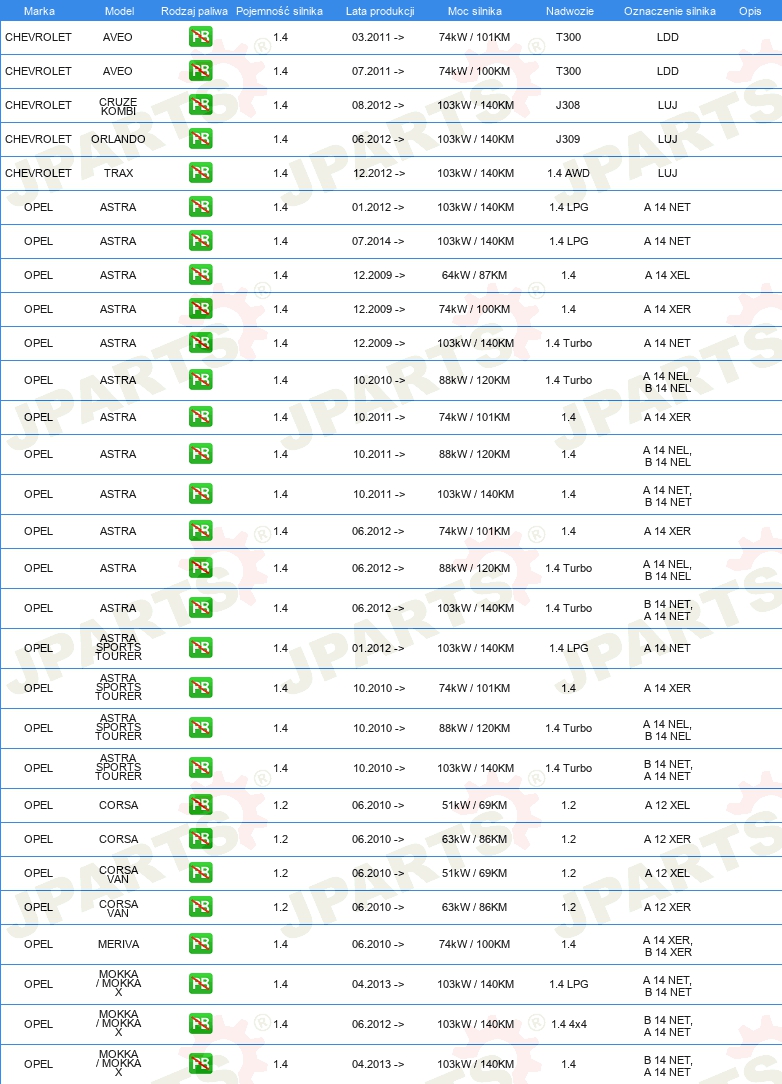Click LUJ engine code in Trax row
The height and width of the screenshot is (1084, 782).
(667, 173)
